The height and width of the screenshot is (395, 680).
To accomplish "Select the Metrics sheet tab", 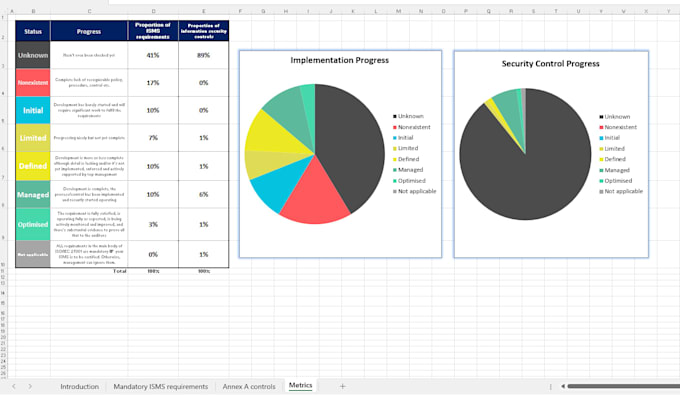I will point(301,385).
